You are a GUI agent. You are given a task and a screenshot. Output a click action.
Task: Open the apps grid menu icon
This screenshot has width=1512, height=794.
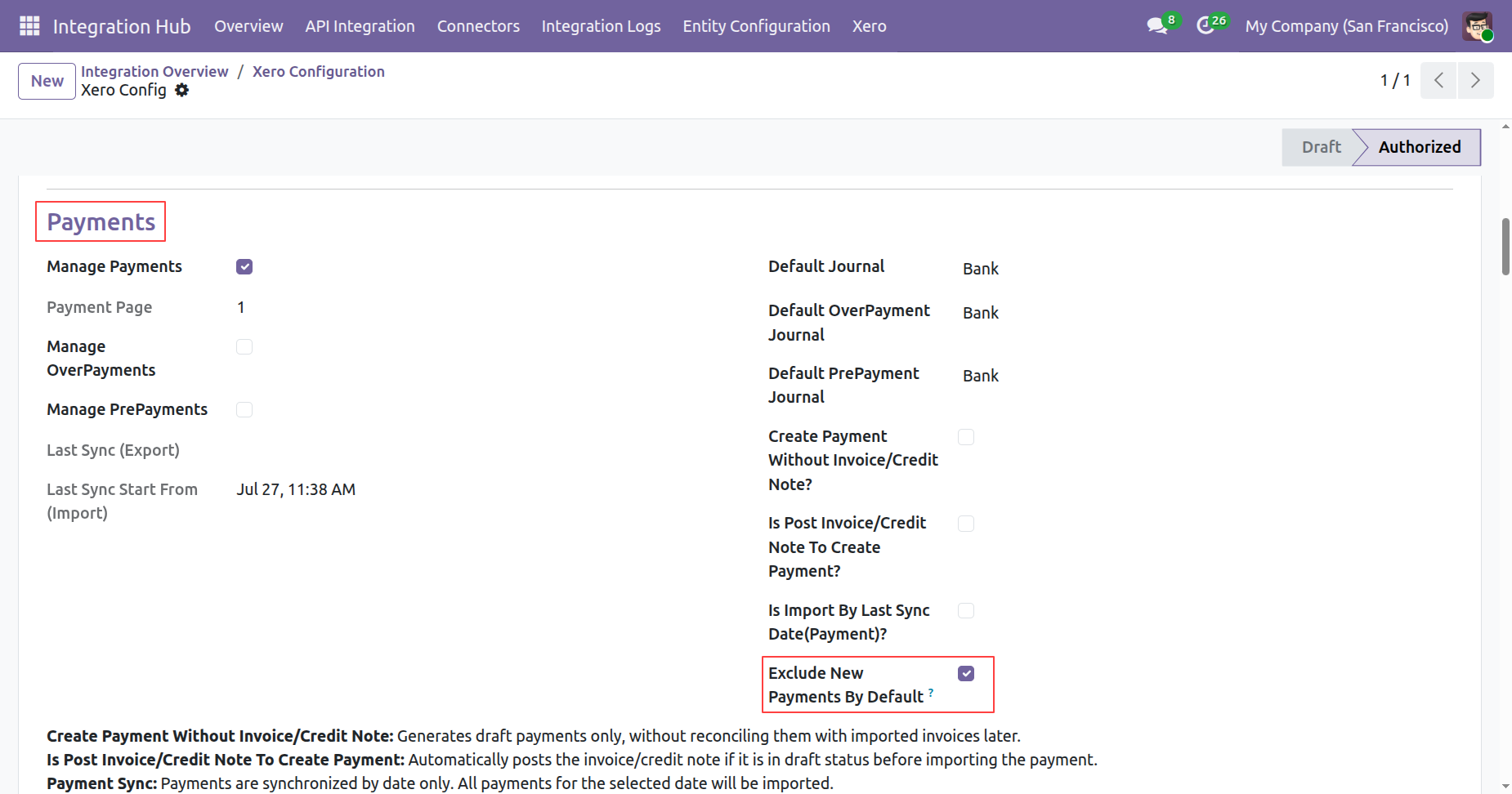click(29, 26)
